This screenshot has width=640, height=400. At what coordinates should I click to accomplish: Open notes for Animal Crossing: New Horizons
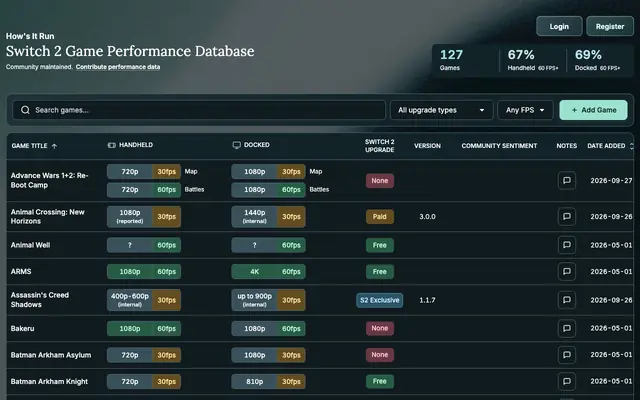click(567, 216)
